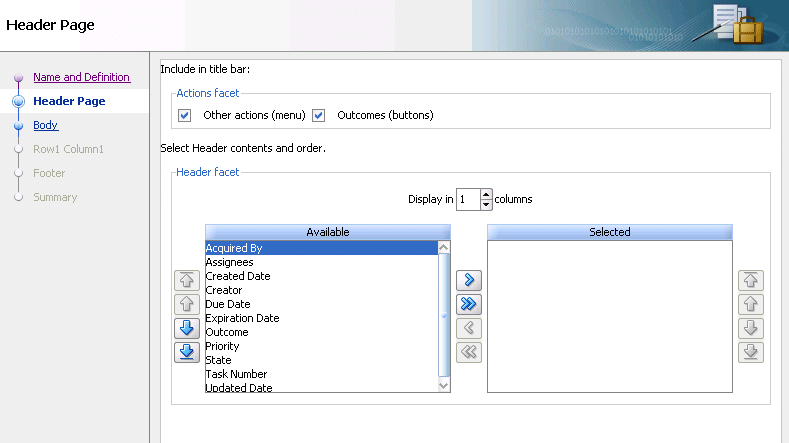The image size is (789, 443).
Task: Select Due Date in Available list
Action: 322,304
